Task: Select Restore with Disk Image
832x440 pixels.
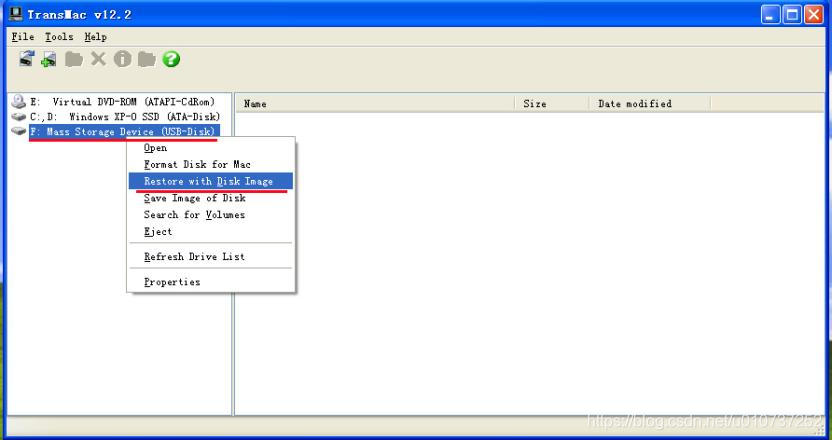Action: click(x=211, y=181)
